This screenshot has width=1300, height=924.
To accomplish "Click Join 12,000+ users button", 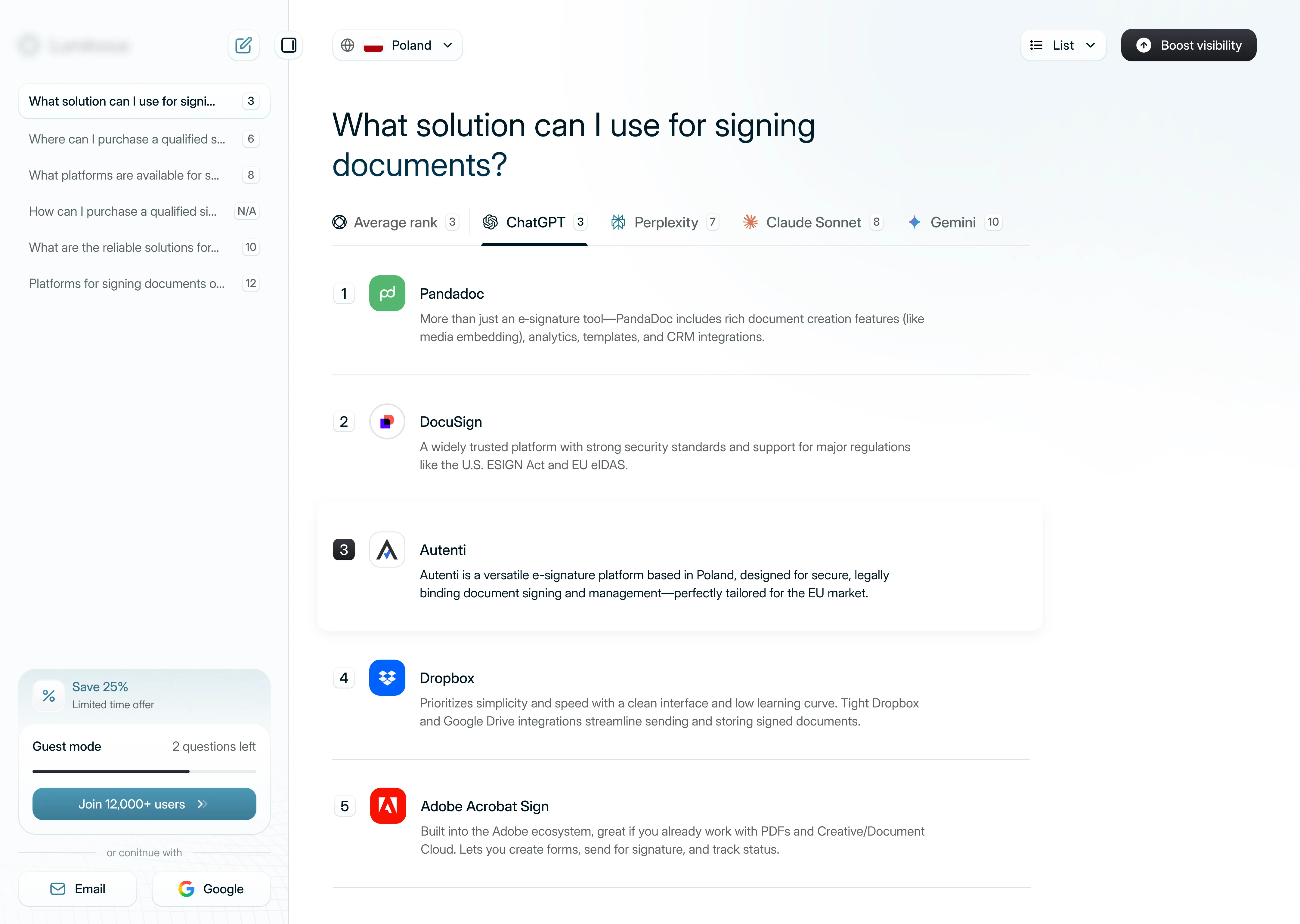I will point(144,804).
